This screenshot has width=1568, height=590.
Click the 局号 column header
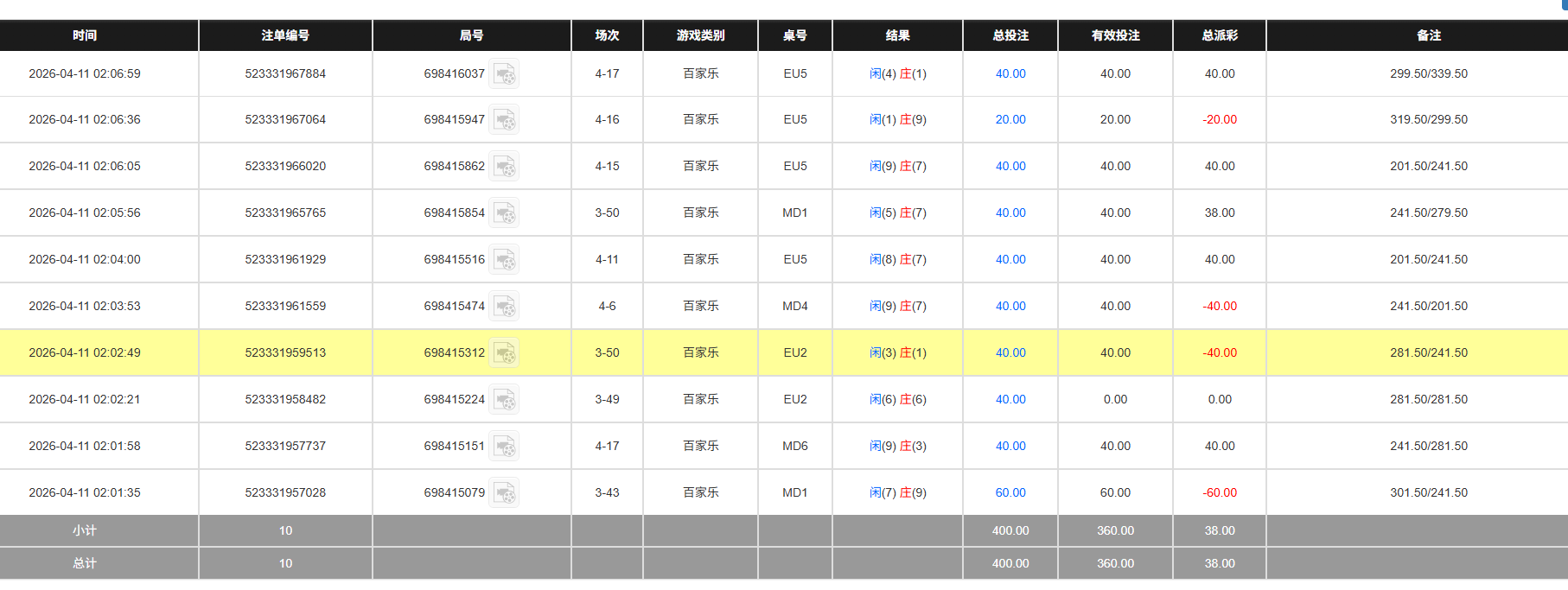pos(471,35)
